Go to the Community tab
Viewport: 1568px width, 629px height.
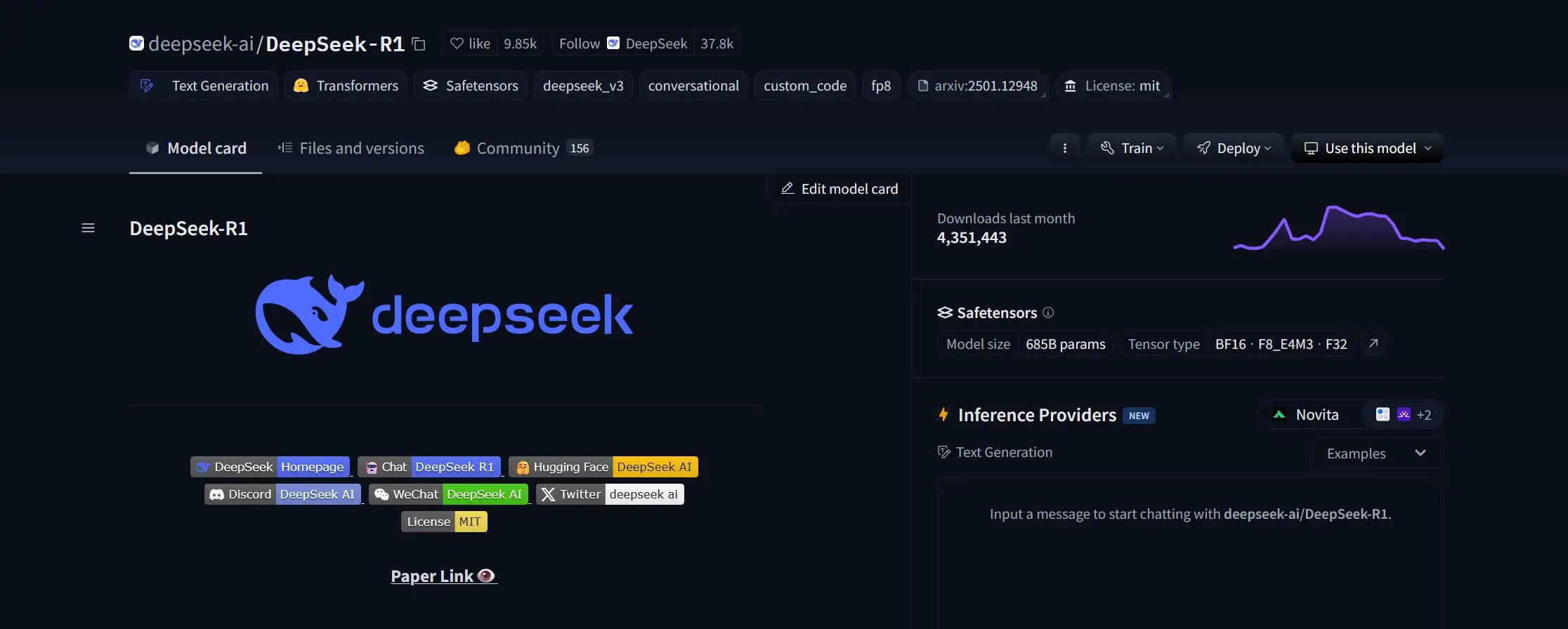(523, 148)
